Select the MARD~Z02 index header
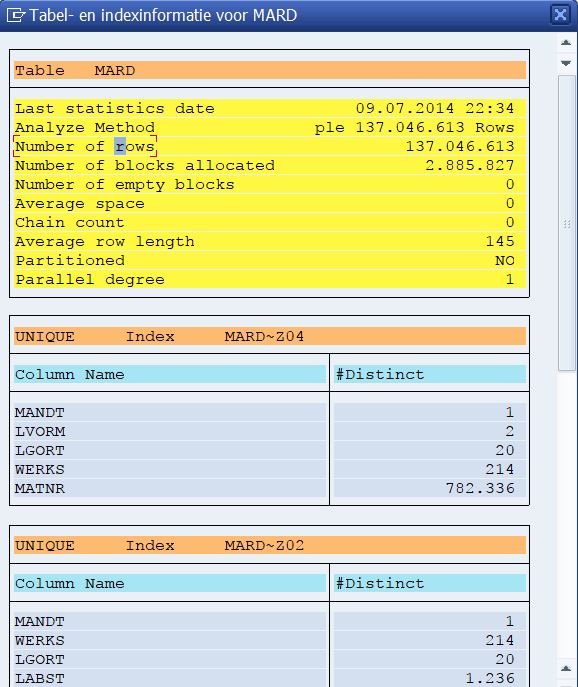 pos(270,545)
